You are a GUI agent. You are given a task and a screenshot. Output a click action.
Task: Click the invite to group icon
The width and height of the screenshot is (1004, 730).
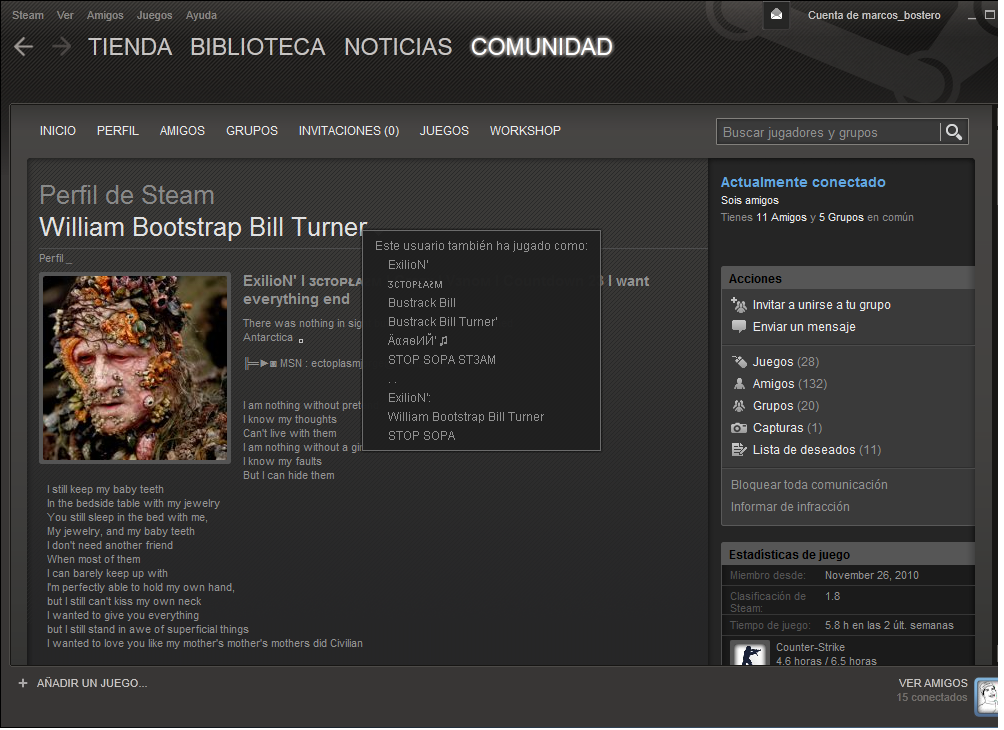point(739,305)
